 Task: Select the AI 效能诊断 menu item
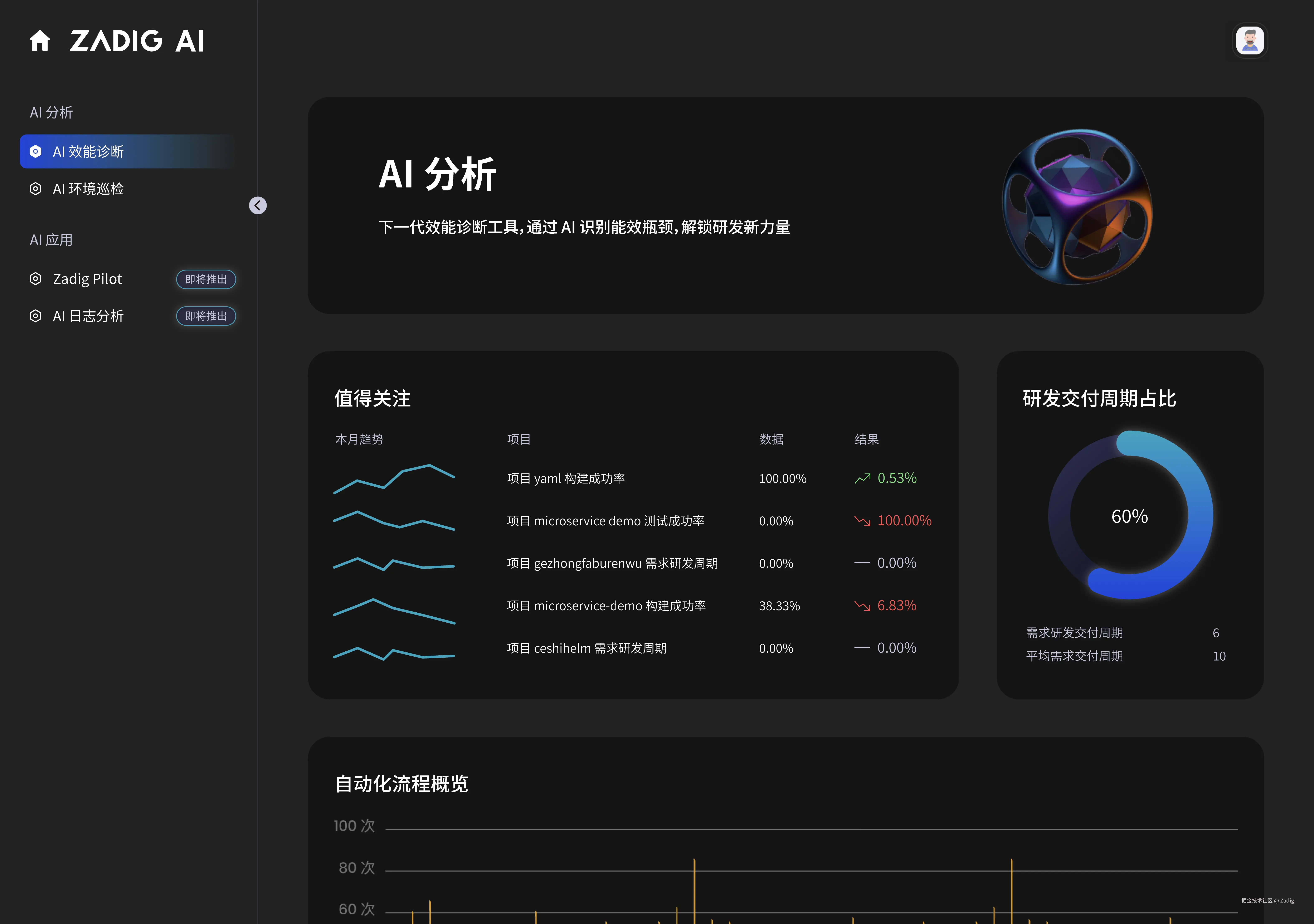coord(88,152)
